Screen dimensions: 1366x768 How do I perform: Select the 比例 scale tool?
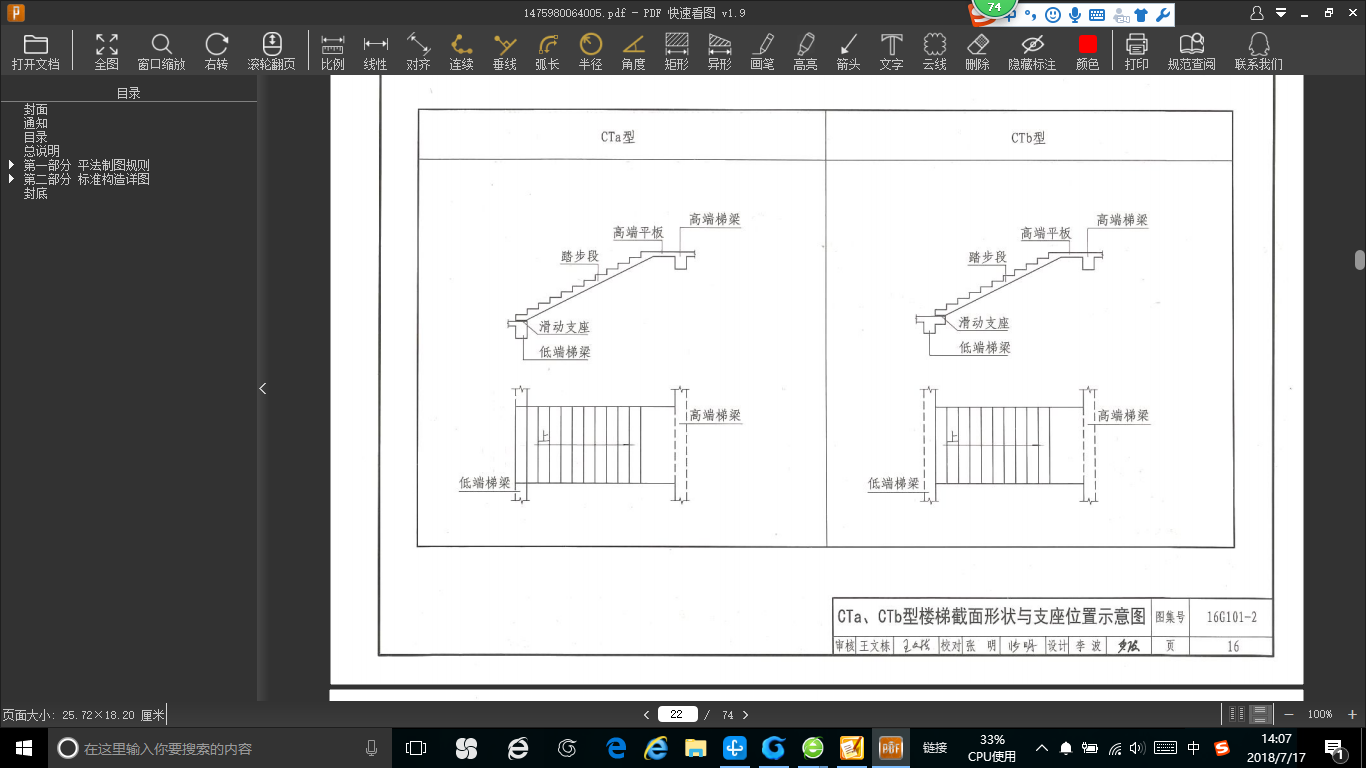(333, 50)
